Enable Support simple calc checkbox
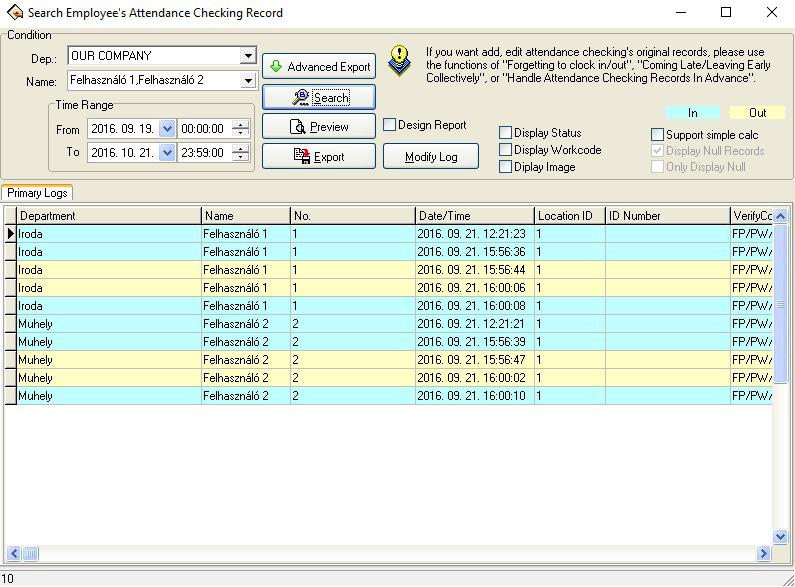Image resolution: width=795 pixels, height=587 pixels. click(657, 134)
